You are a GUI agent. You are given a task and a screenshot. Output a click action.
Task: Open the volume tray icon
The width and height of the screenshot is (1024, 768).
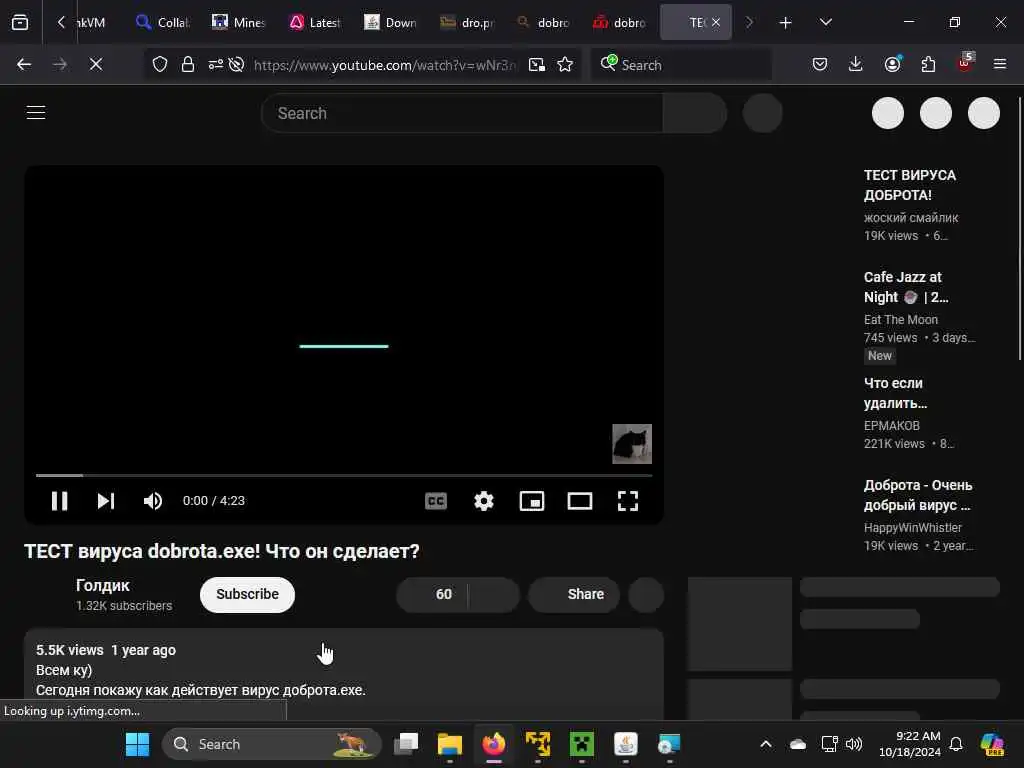pyautogui.click(x=854, y=744)
